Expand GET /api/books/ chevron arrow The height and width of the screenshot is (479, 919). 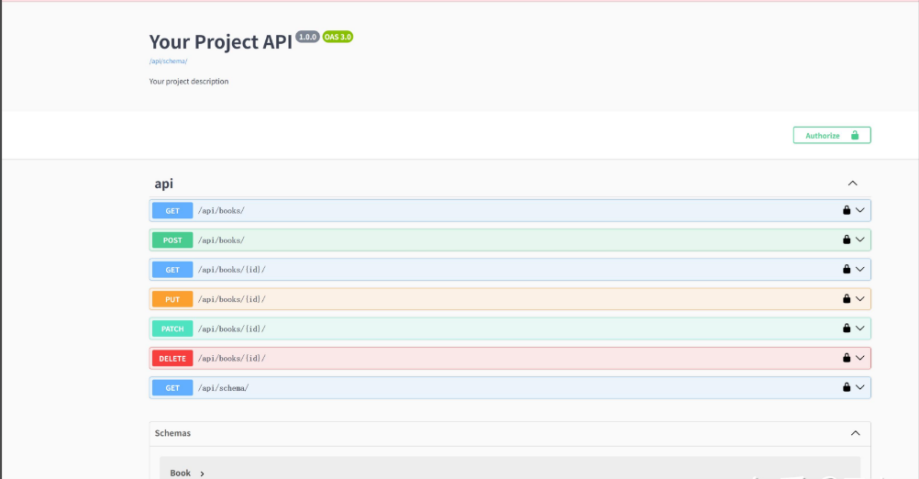860,210
